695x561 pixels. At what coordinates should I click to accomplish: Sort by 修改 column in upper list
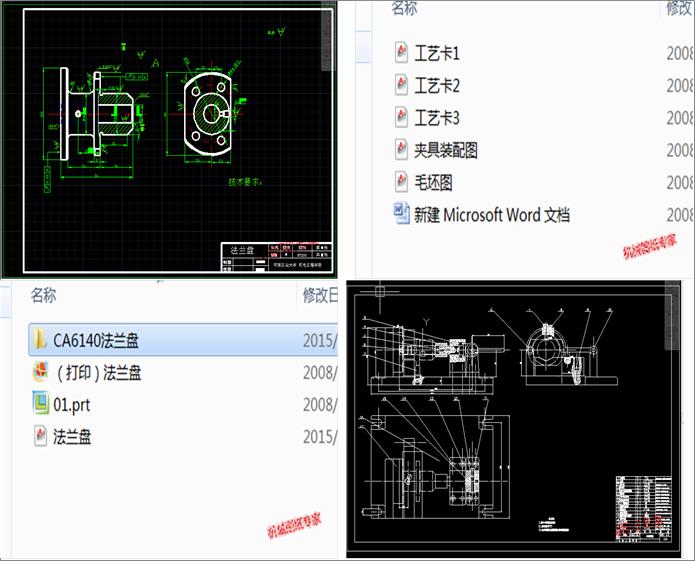click(x=679, y=8)
